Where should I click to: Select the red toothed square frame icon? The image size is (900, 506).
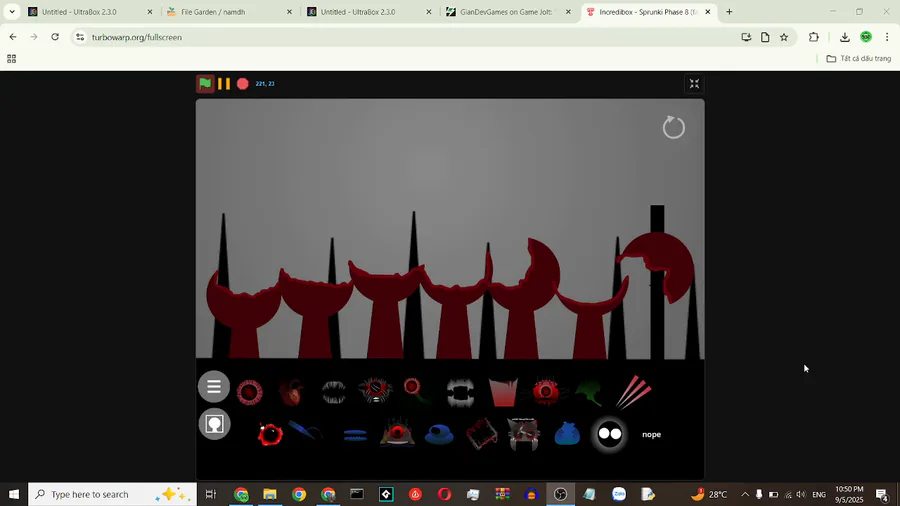[x=482, y=434]
